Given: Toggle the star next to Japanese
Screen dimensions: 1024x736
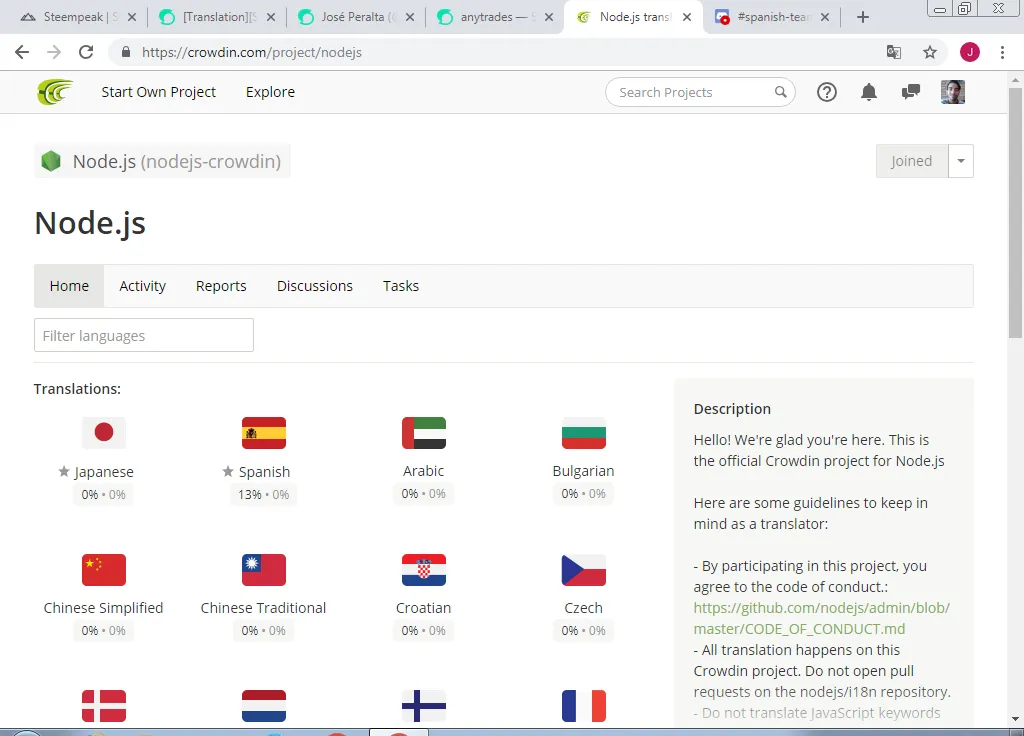Looking at the screenshot, I should point(64,471).
